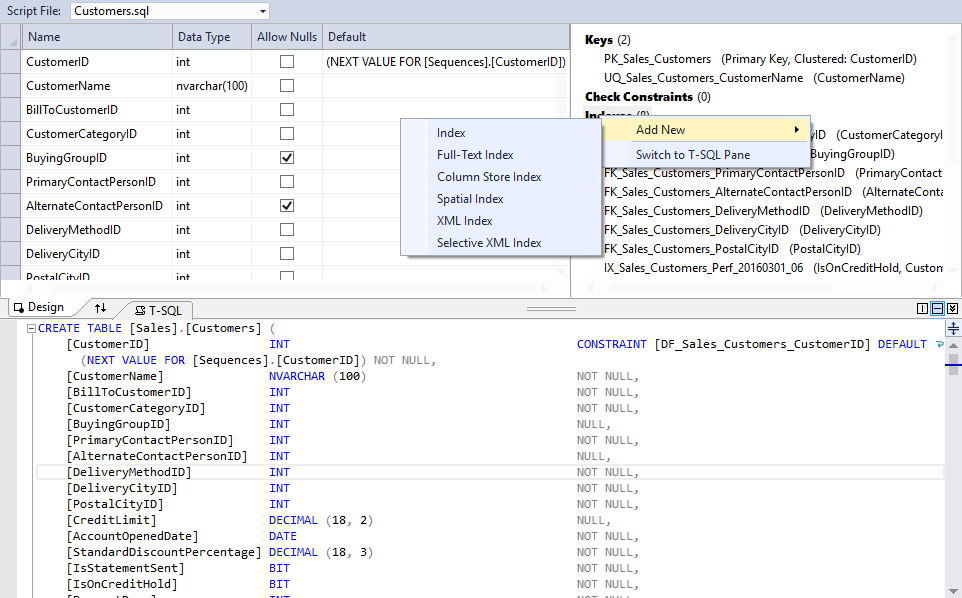Collapse the CREATE TABLE code block

(x=31, y=329)
